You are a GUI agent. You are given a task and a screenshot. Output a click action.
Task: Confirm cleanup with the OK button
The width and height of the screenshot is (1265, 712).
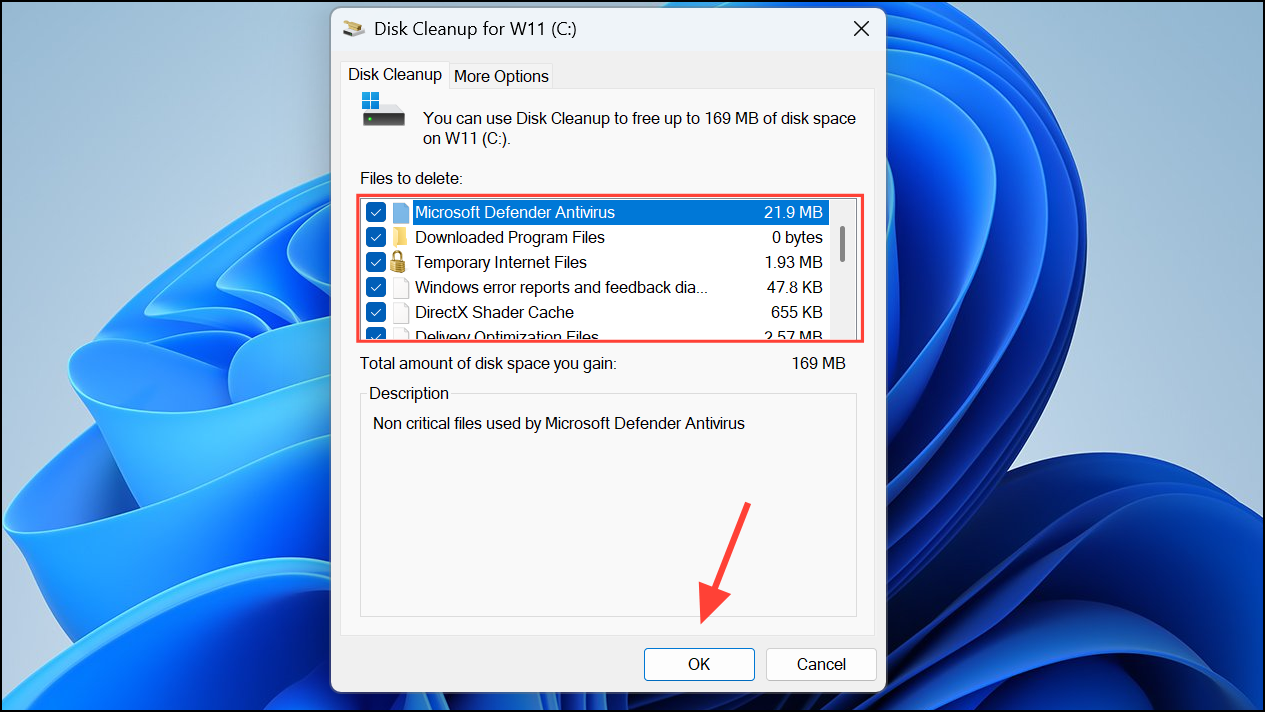(x=699, y=664)
